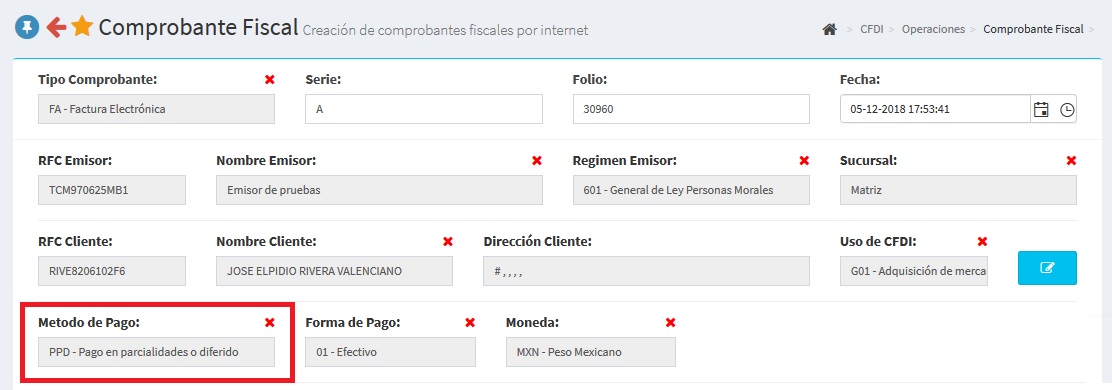Screen dimensions: 1112x390
Task: Clear the Sucursal field red X
Action: (x=1071, y=160)
